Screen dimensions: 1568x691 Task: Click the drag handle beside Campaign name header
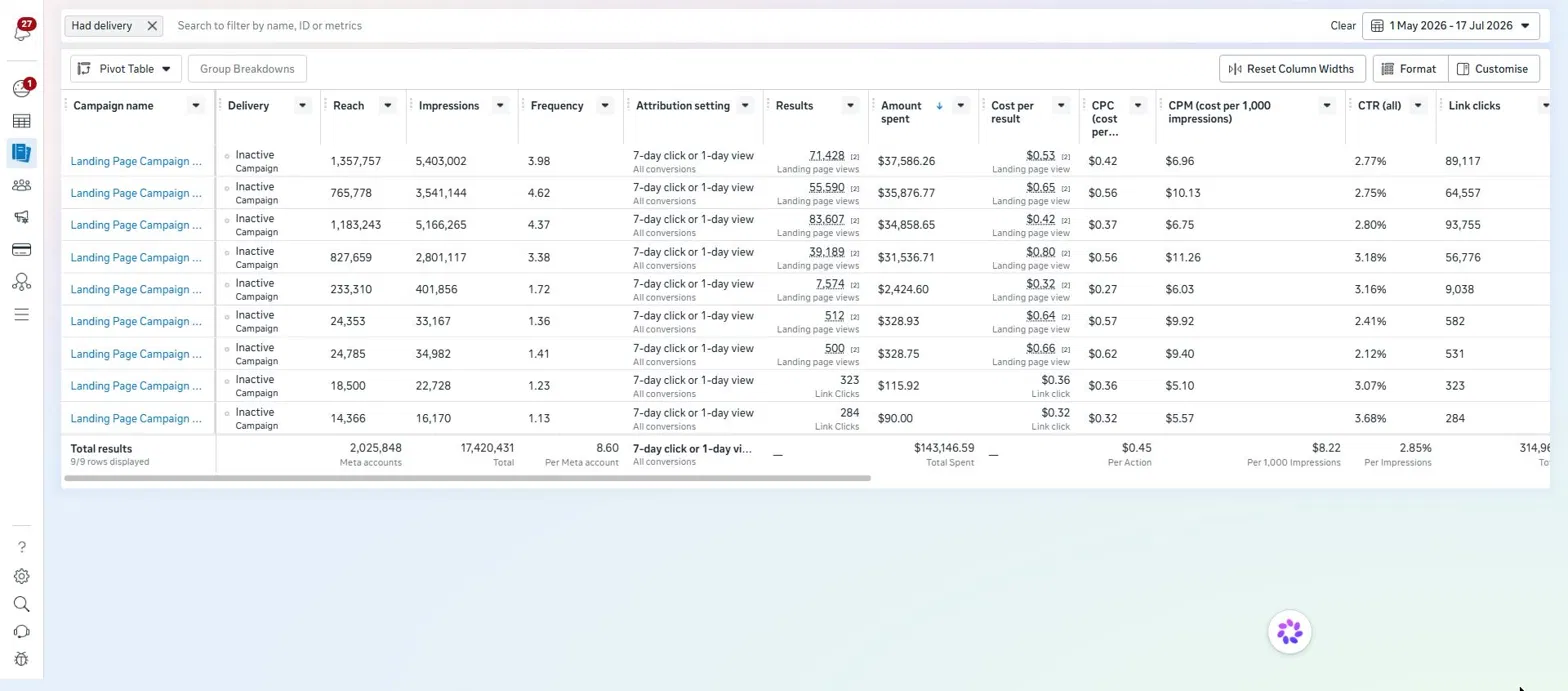pyautogui.click(x=67, y=106)
